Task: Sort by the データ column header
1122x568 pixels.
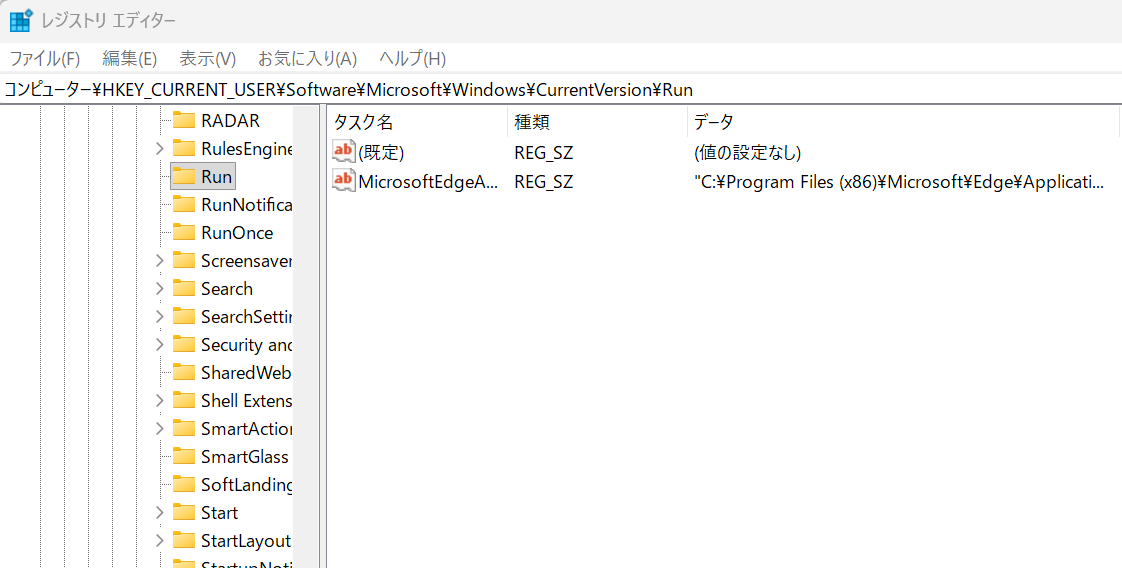Action: coord(903,122)
